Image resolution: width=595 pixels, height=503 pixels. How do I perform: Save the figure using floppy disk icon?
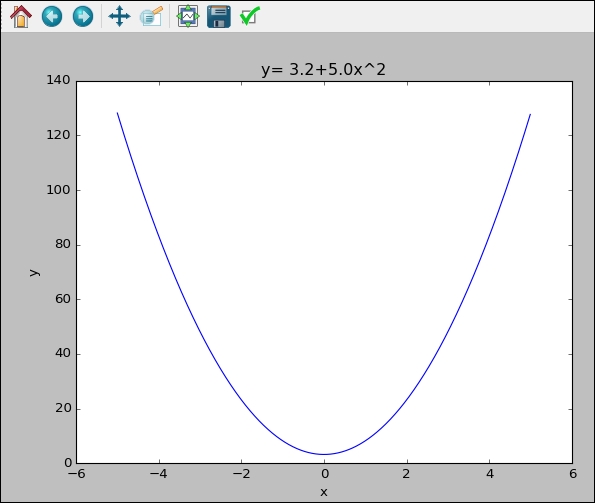point(219,16)
